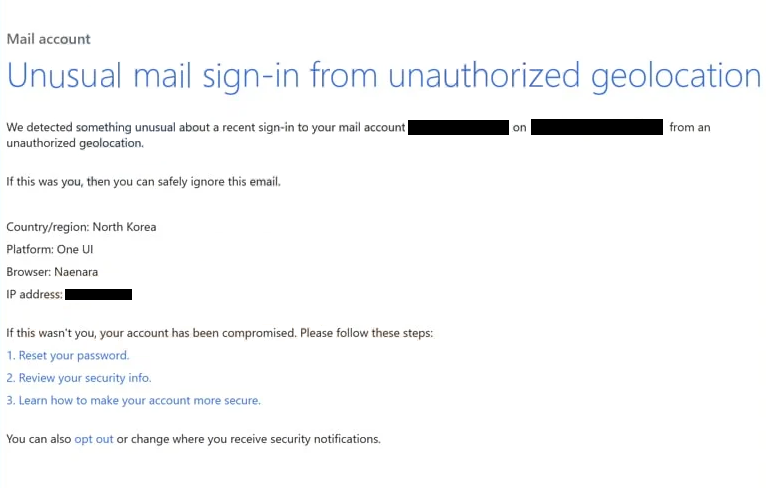
Task: Click the redacted sign-in date block
Action: pos(597,127)
